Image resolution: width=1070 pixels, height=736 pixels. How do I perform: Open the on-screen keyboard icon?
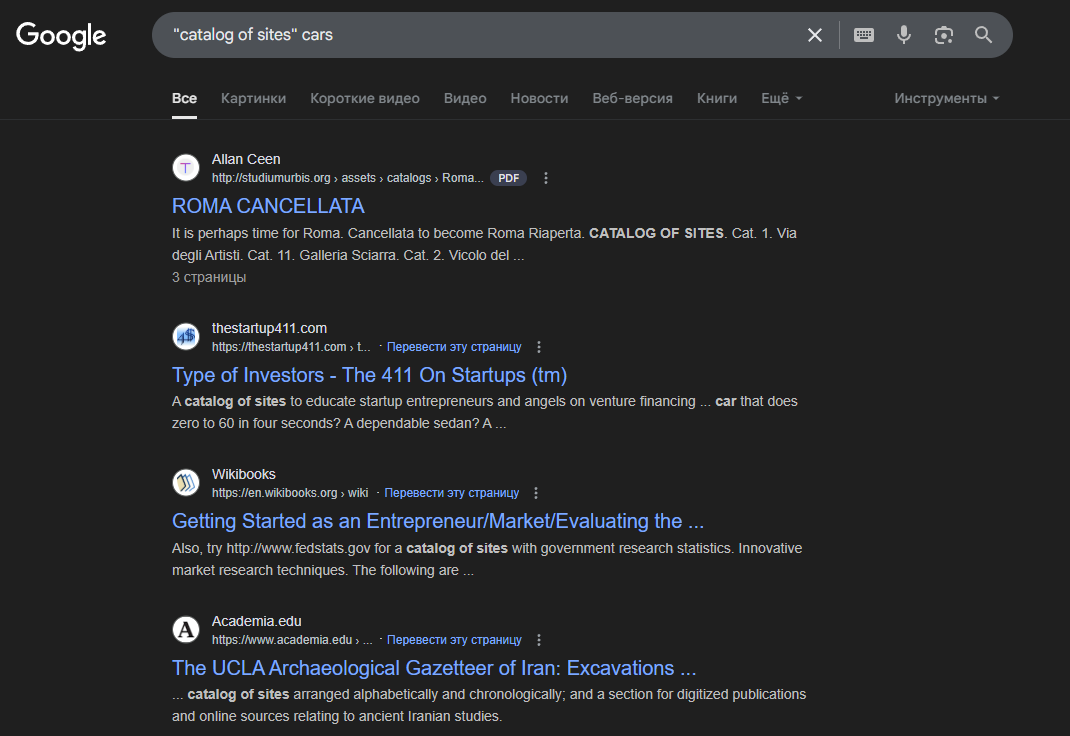point(863,35)
